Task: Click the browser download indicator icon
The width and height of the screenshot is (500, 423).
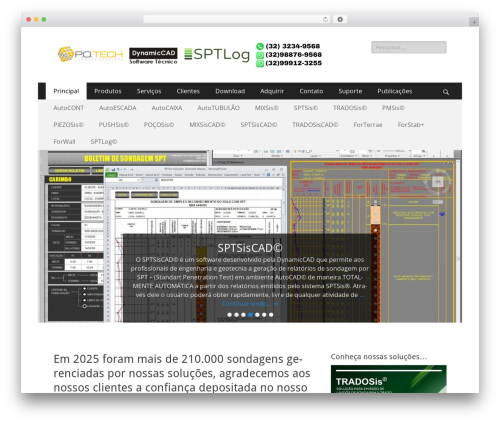Action: coord(340,20)
